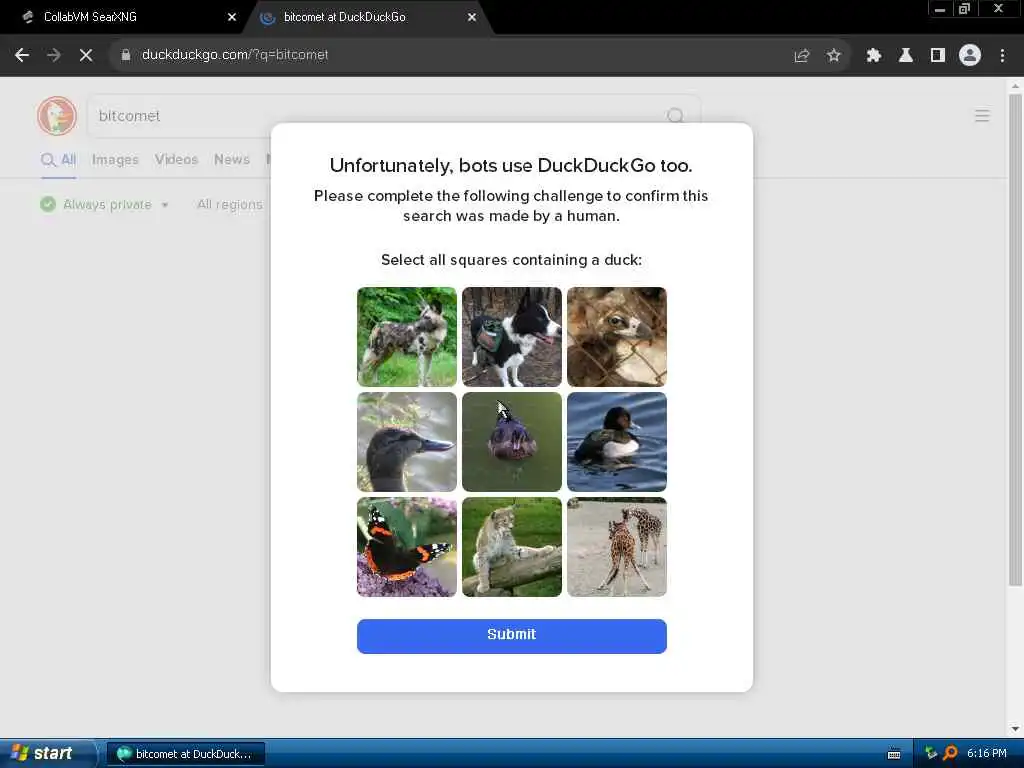Image resolution: width=1024 pixels, height=768 pixels.
Task: Share this page via share icon
Action: 802,56
